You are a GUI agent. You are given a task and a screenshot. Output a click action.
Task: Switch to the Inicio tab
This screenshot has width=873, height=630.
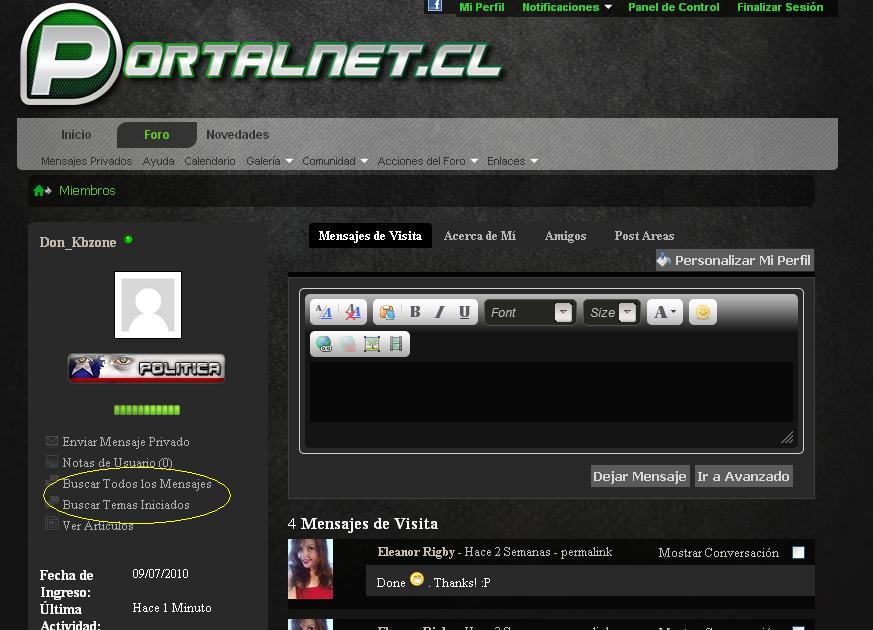76,135
